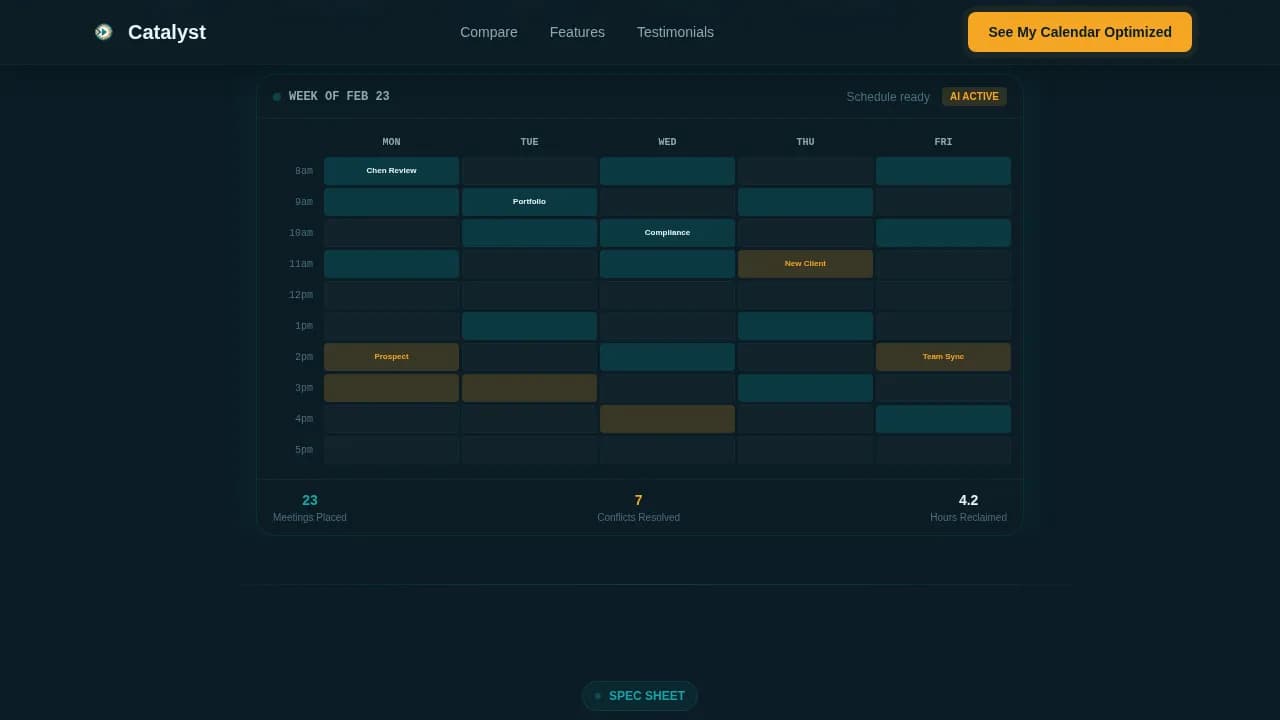Select the teal Wednesday 2pm block

coord(667,357)
